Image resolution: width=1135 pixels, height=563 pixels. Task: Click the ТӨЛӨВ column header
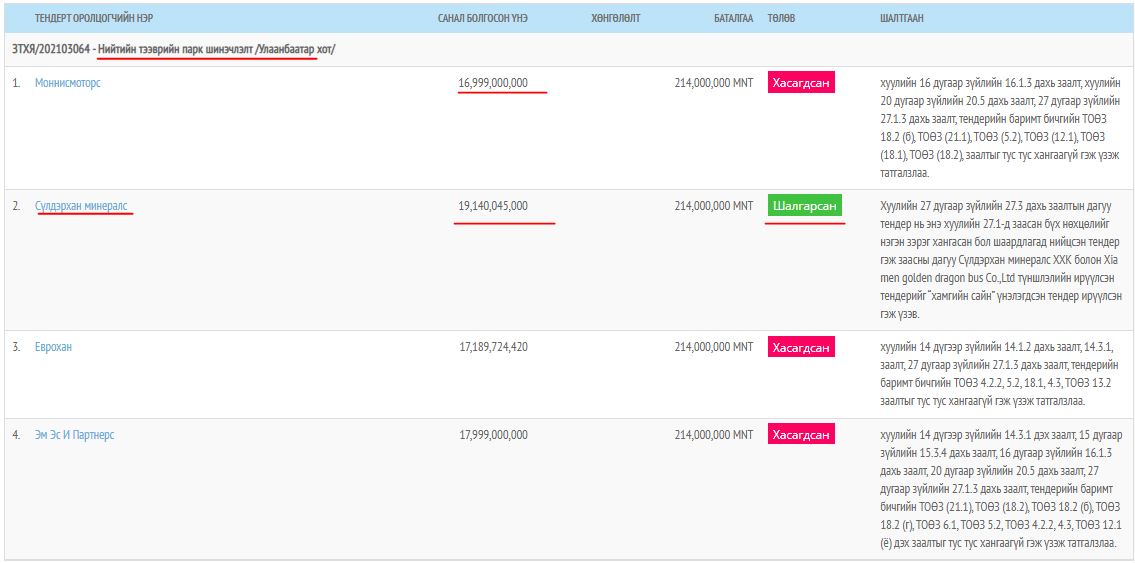781,18
